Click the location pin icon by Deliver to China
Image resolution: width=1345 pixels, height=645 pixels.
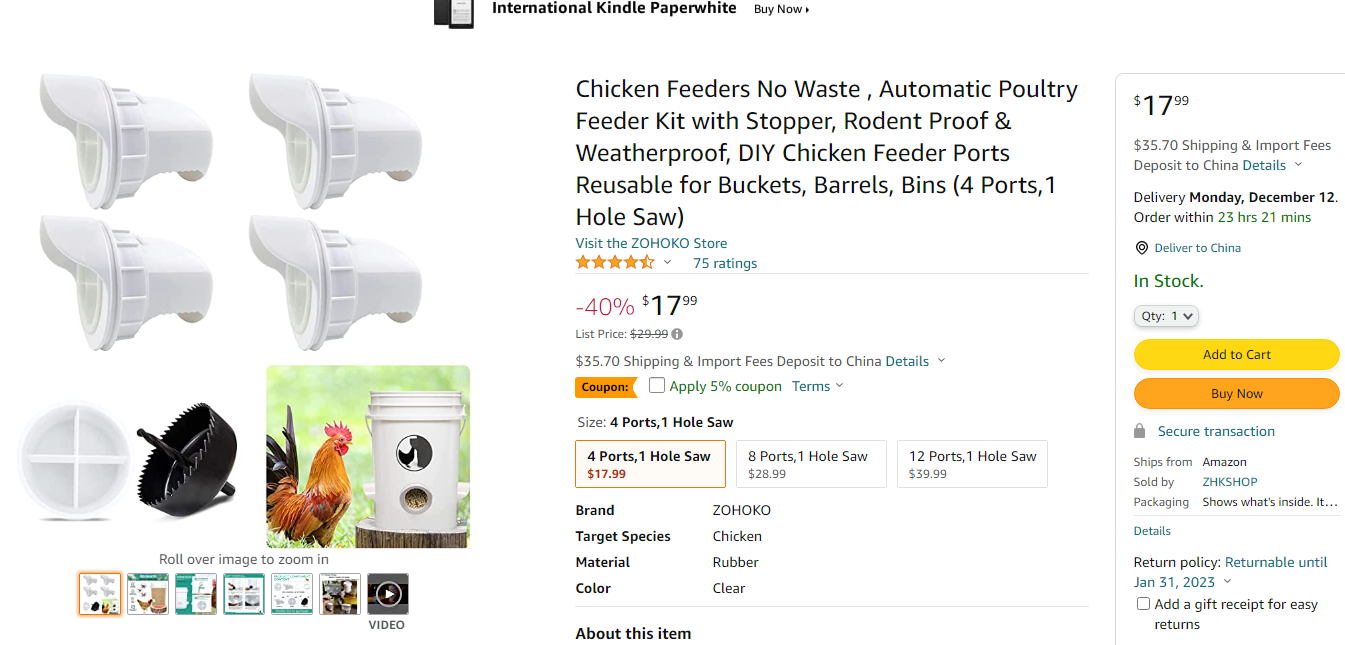pyautogui.click(x=1141, y=248)
